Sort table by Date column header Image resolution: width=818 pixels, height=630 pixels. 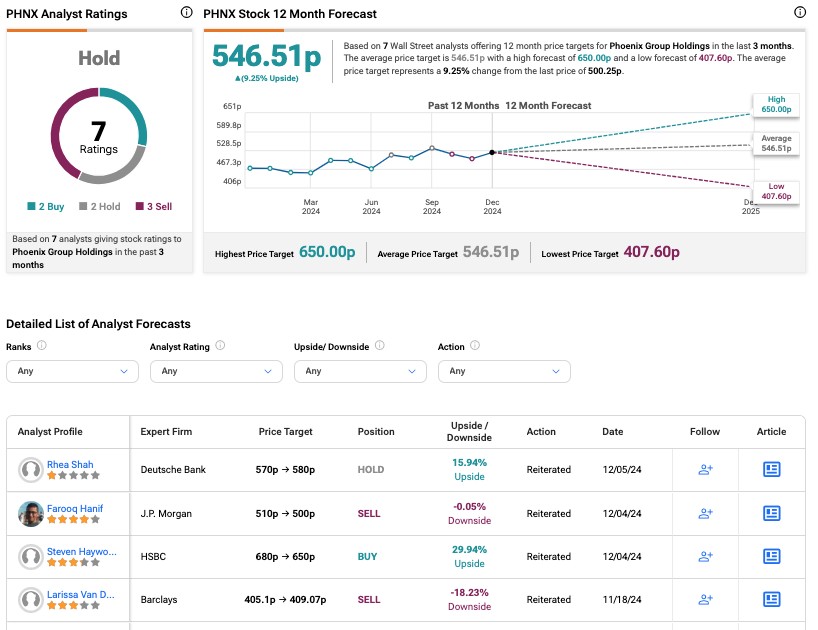[x=612, y=432]
